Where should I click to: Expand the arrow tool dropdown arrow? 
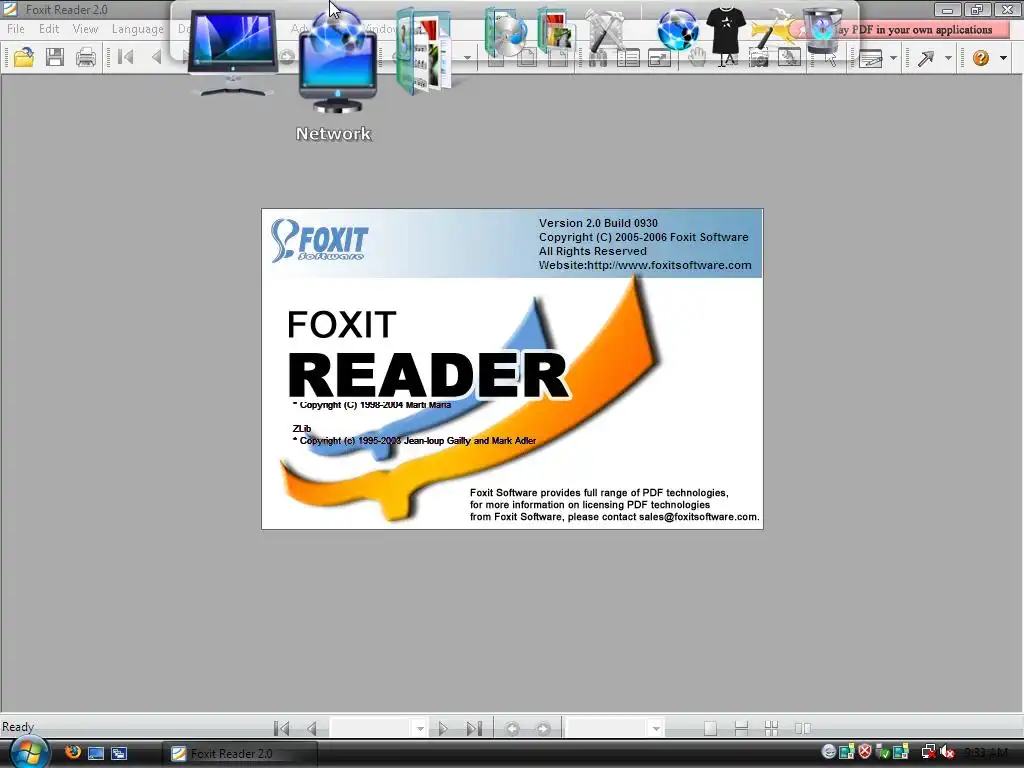[948, 58]
